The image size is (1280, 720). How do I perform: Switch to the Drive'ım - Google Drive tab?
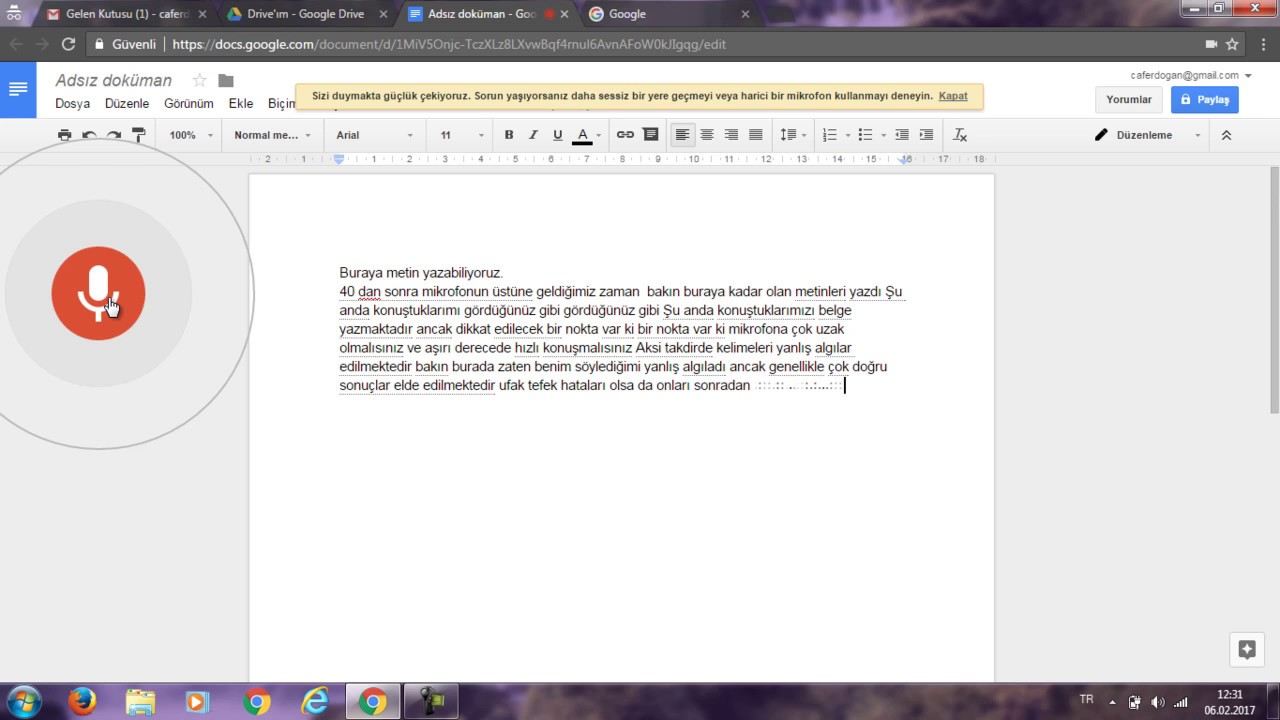click(305, 14)
